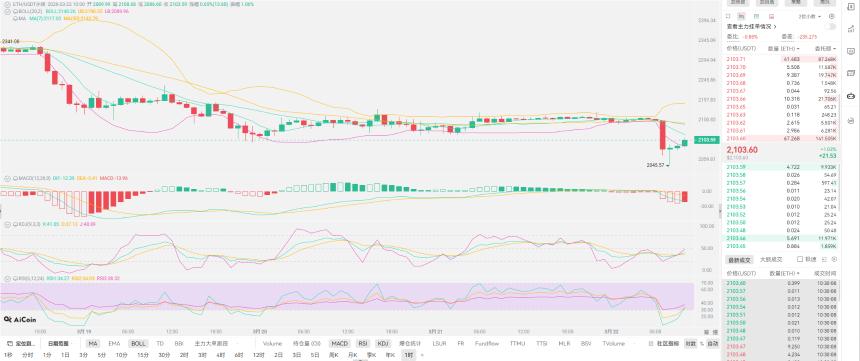
Task: Switch to the 大额成交 tab
Action: 771,260
